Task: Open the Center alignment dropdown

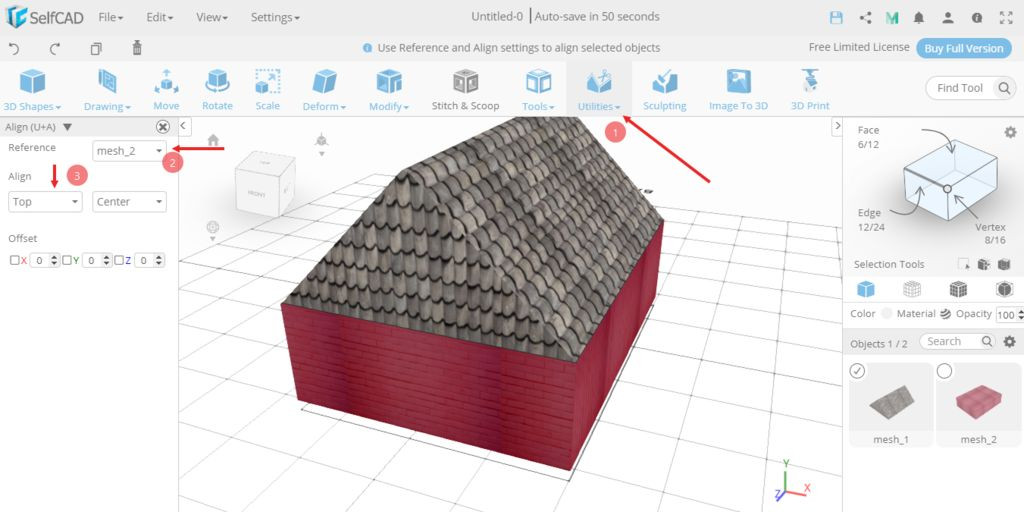Action: click(x=129, y=202)
